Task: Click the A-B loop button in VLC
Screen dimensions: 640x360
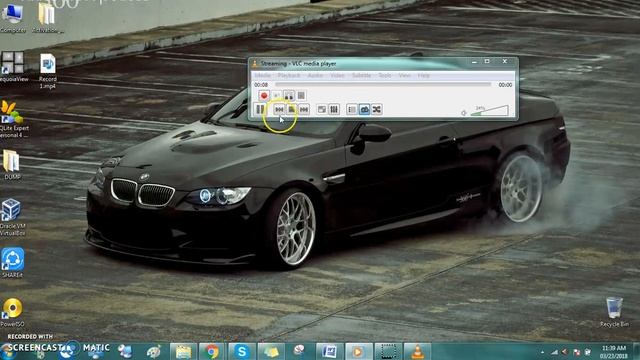Action: click(x=289, y=96)
